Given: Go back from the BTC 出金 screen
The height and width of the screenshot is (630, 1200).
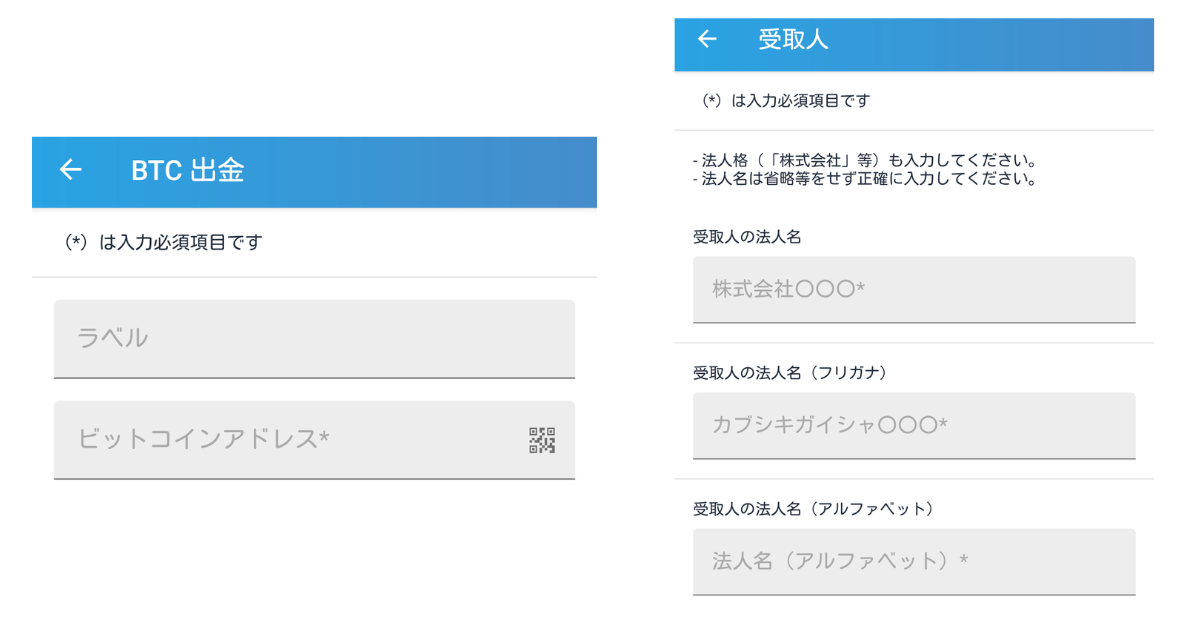Looking at the screenshot, I should click(70, 170).
